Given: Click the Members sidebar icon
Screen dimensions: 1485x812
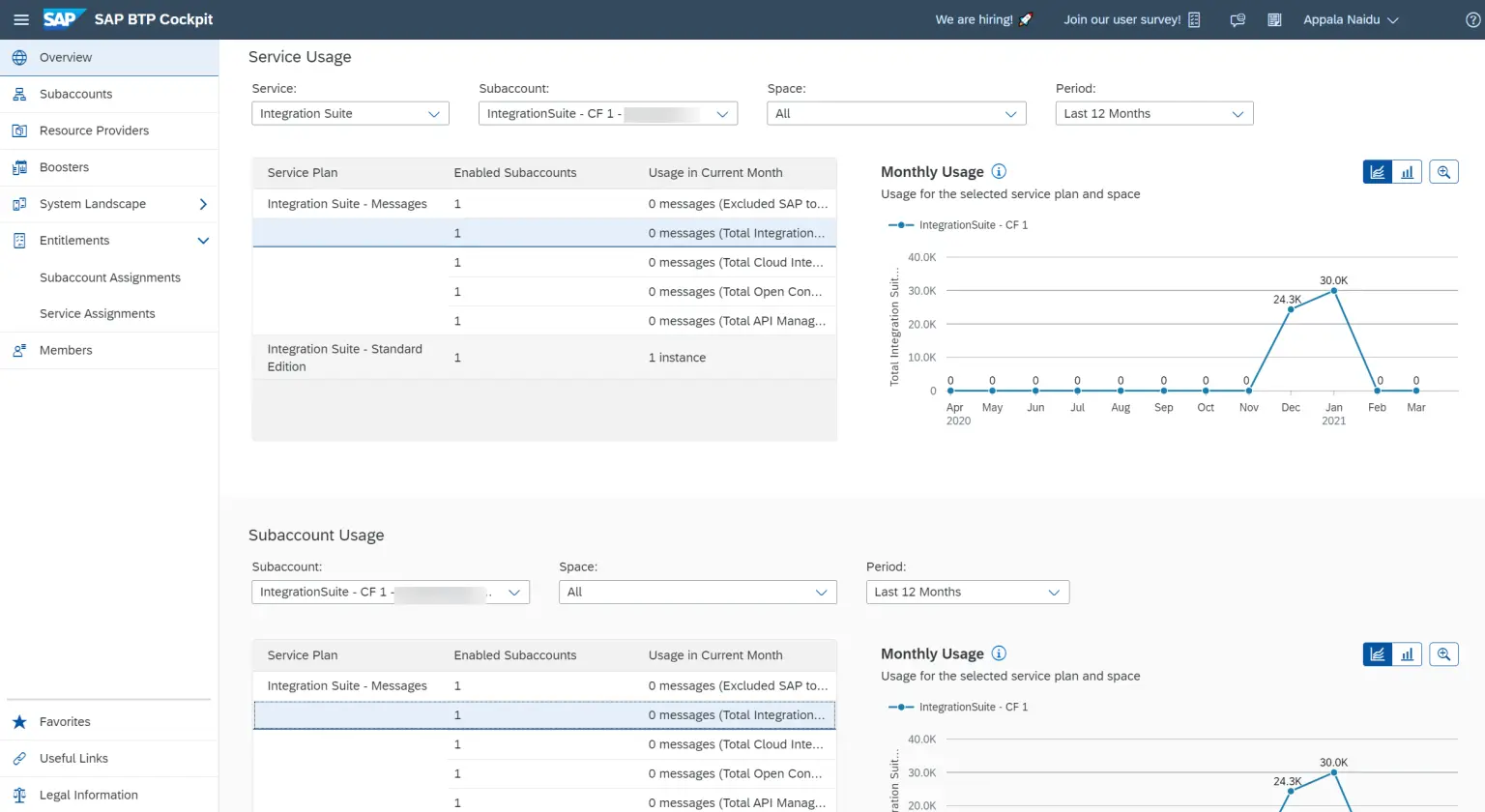Looking at the screenshot, I should tap(19, 350).
